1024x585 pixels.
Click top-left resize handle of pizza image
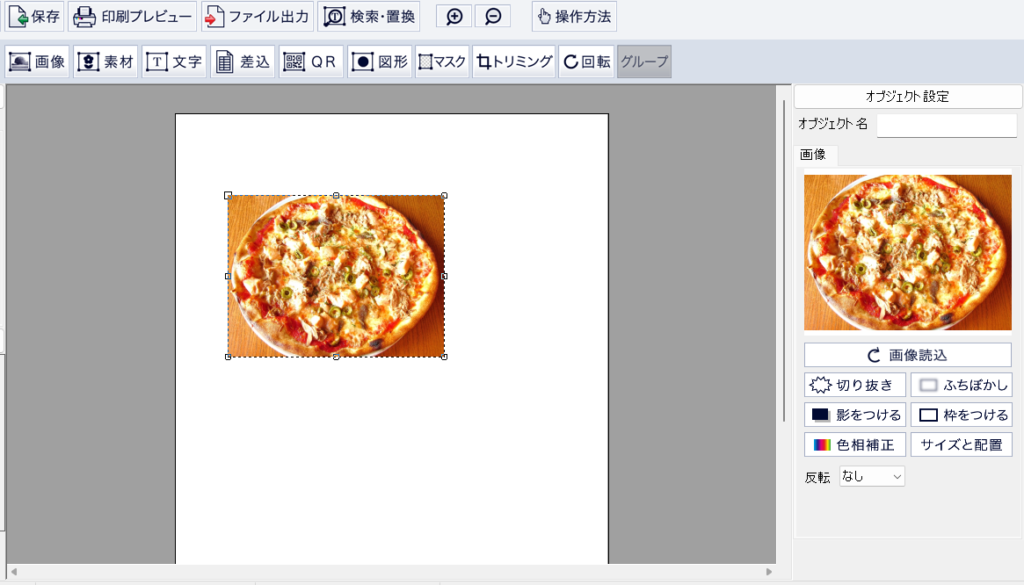pos(228,195)
